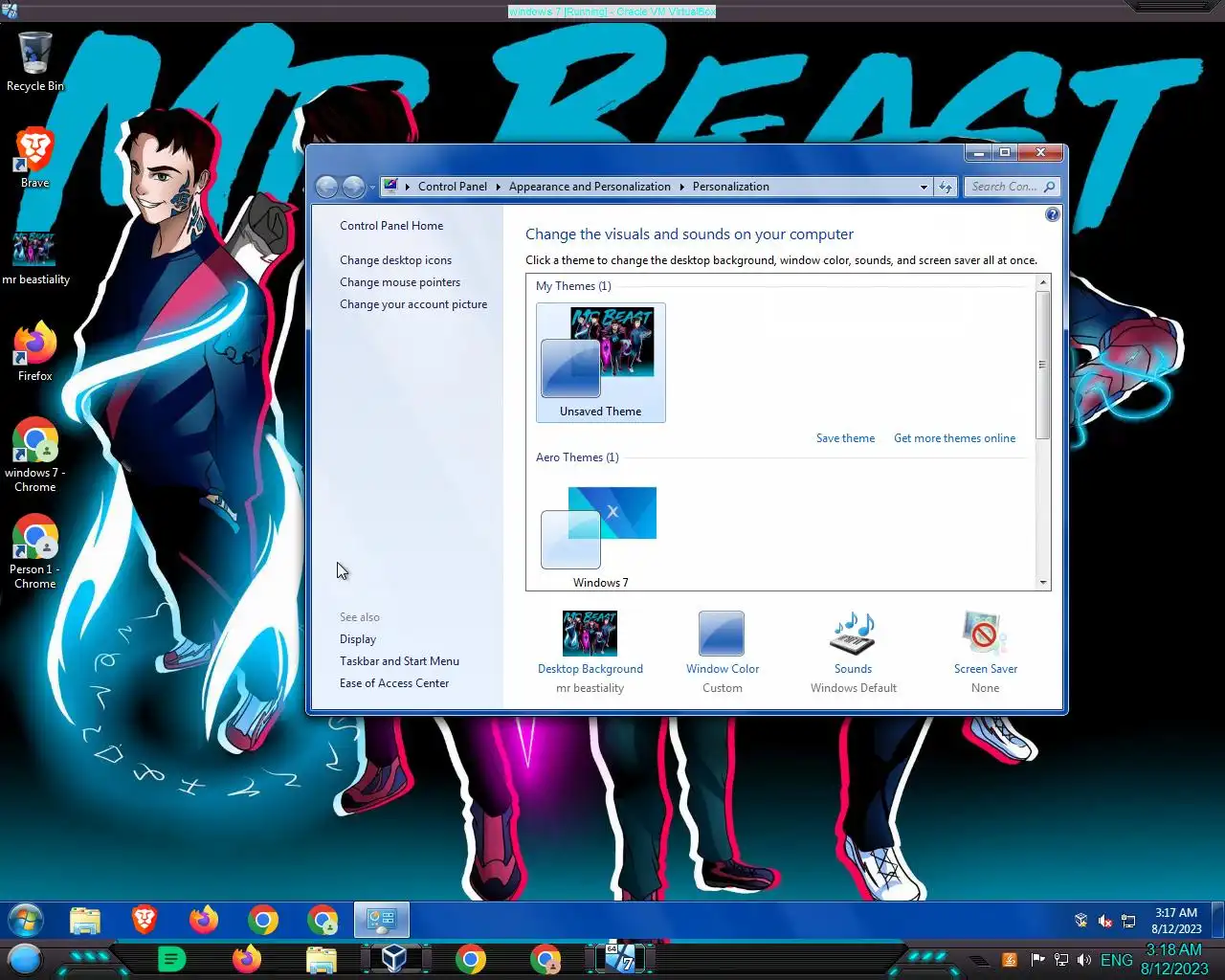Open the host start button on bottom panel

[25, 959]
